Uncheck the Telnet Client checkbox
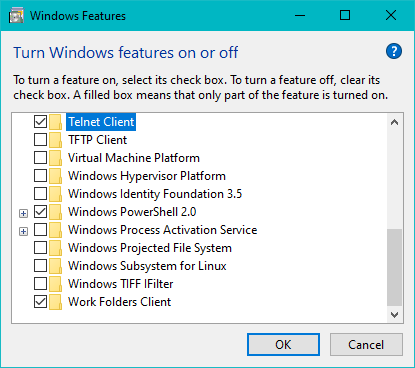Image resolution: width=415 pixels, height=368 pixels. (40, 122)
